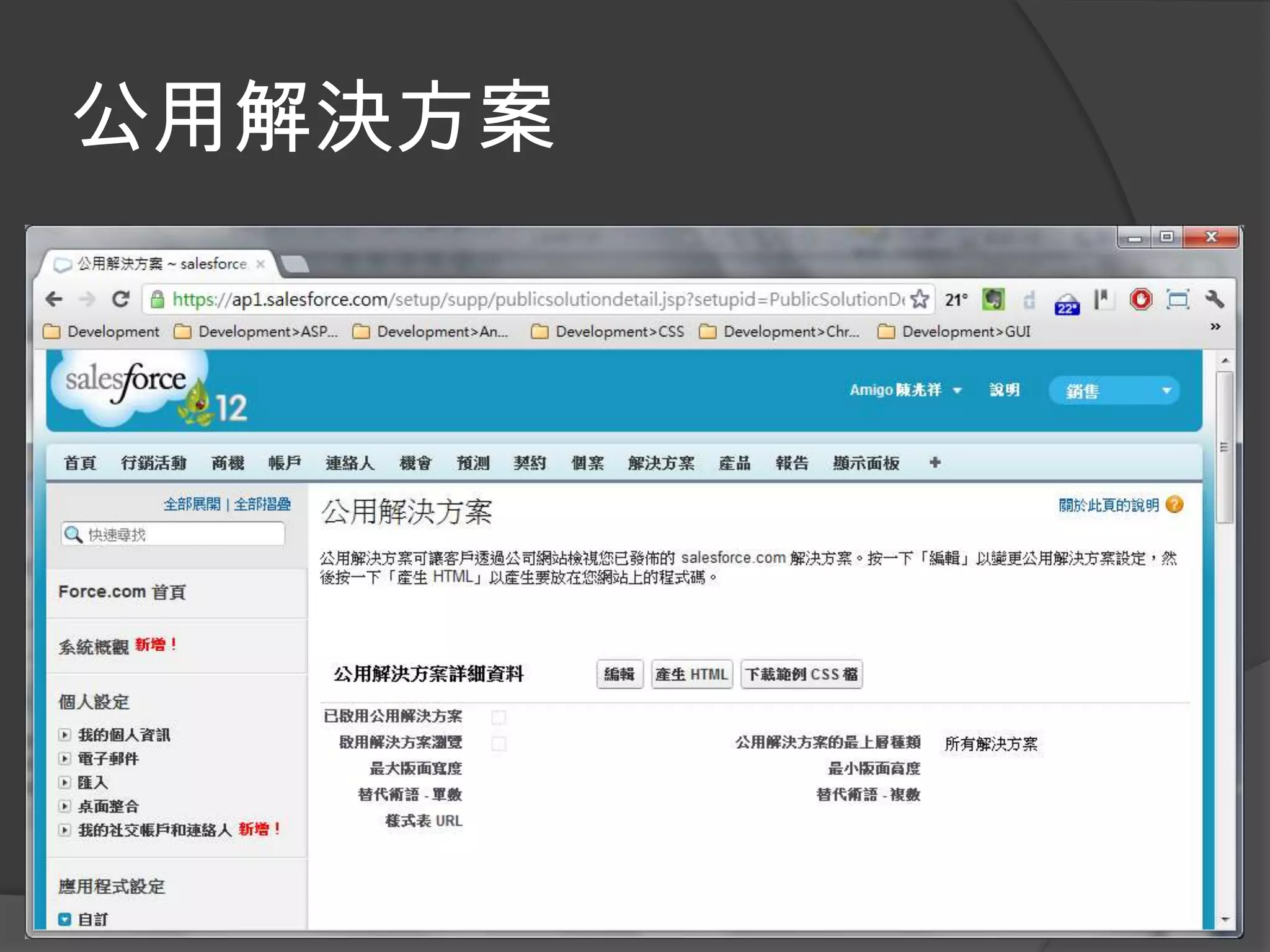Expand the 電子郵件 sidebar item
The width and height of the screenshot is (1270, 952).
(x=64, y=758)
